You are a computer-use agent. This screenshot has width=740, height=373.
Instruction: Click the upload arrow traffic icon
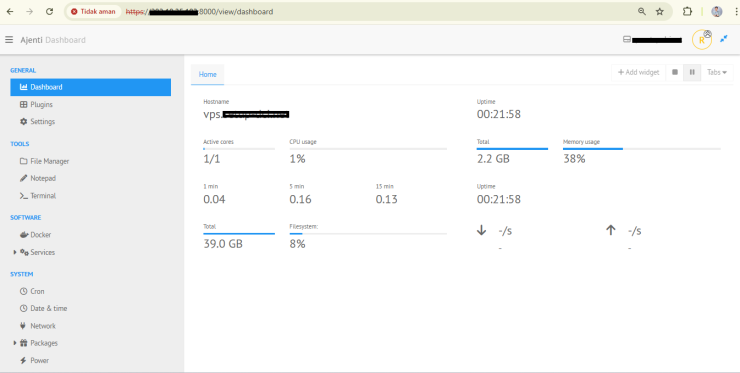pos(611,230)
